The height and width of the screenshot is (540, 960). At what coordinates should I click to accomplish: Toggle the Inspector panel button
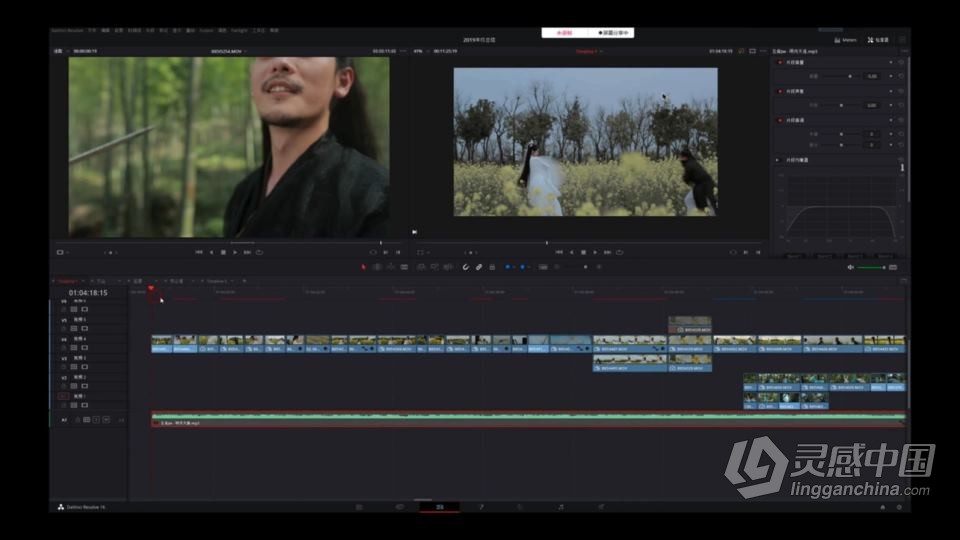click(x=878, y=40)
